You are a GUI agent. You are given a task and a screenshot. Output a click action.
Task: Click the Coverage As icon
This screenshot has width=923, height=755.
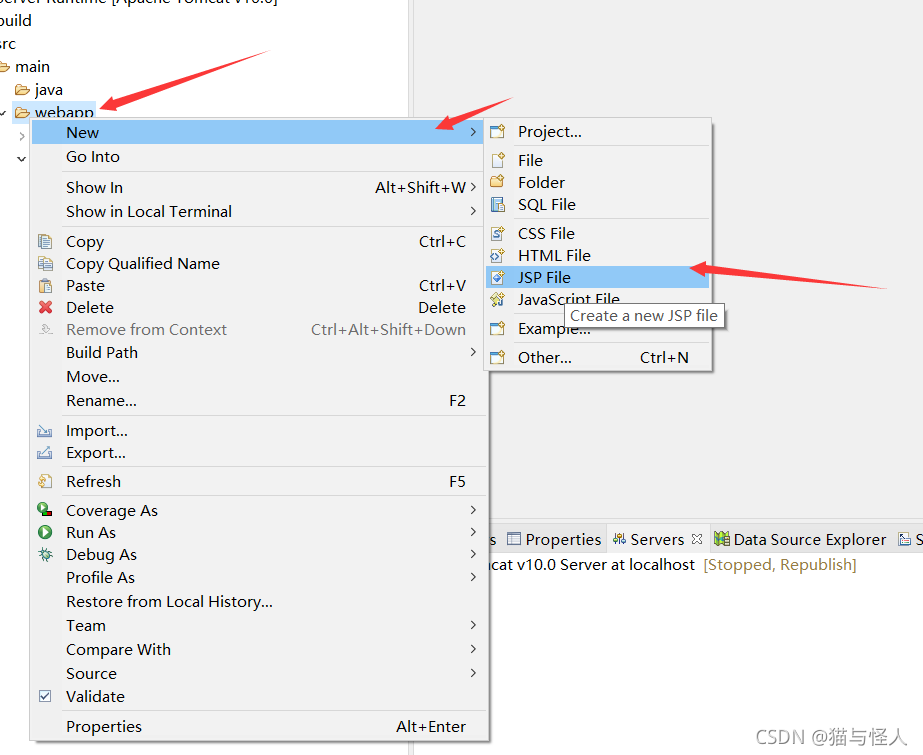[45, 510]
